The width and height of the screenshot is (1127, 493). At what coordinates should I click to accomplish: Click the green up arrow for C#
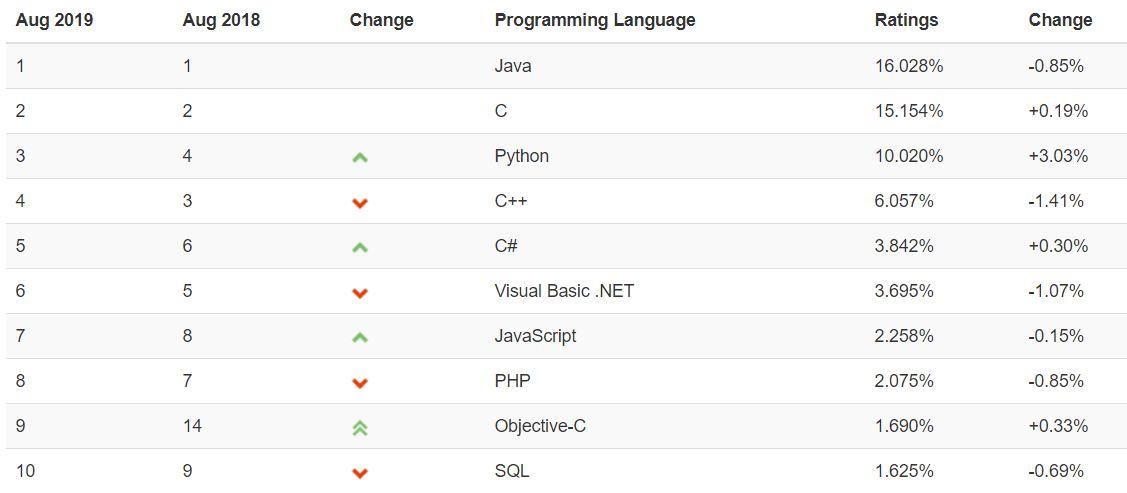(x=360, y=247)
